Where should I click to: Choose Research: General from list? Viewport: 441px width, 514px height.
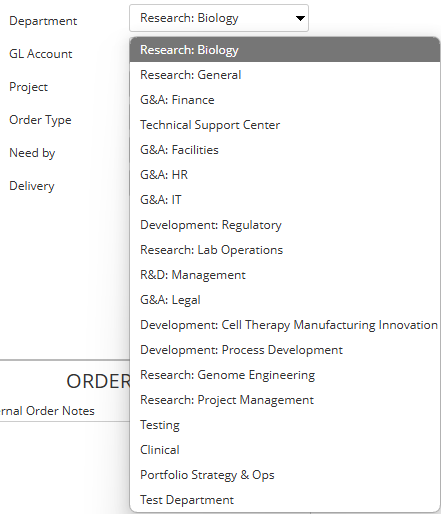285,75
